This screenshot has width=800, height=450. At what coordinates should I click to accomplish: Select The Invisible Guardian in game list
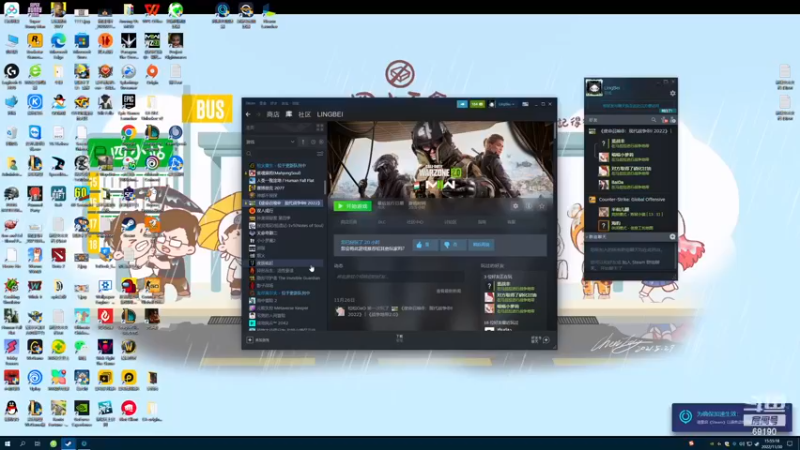[x=285, y=278]
